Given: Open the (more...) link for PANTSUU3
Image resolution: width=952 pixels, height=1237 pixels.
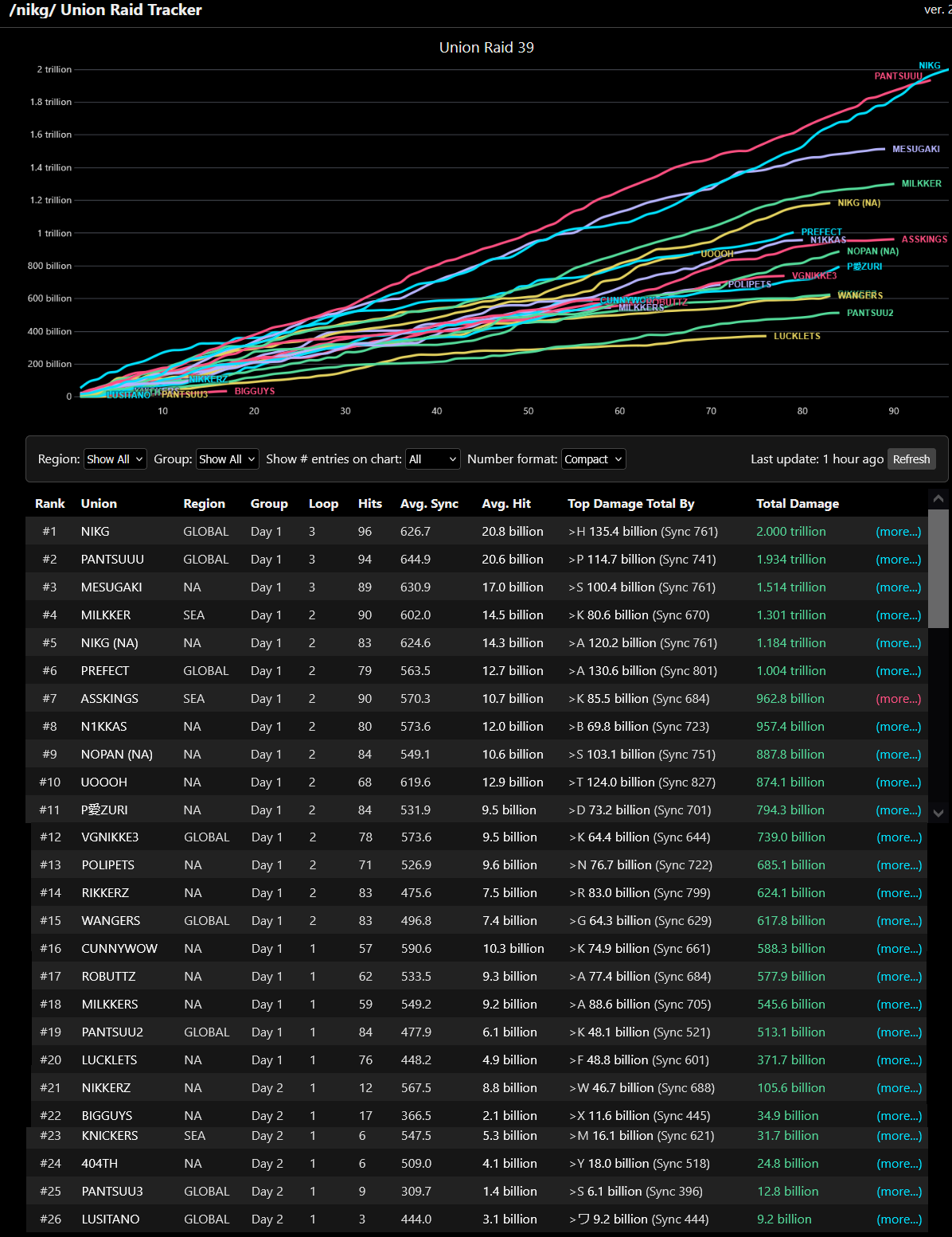Looking at the screenshot, I should tap(899, 1192).
